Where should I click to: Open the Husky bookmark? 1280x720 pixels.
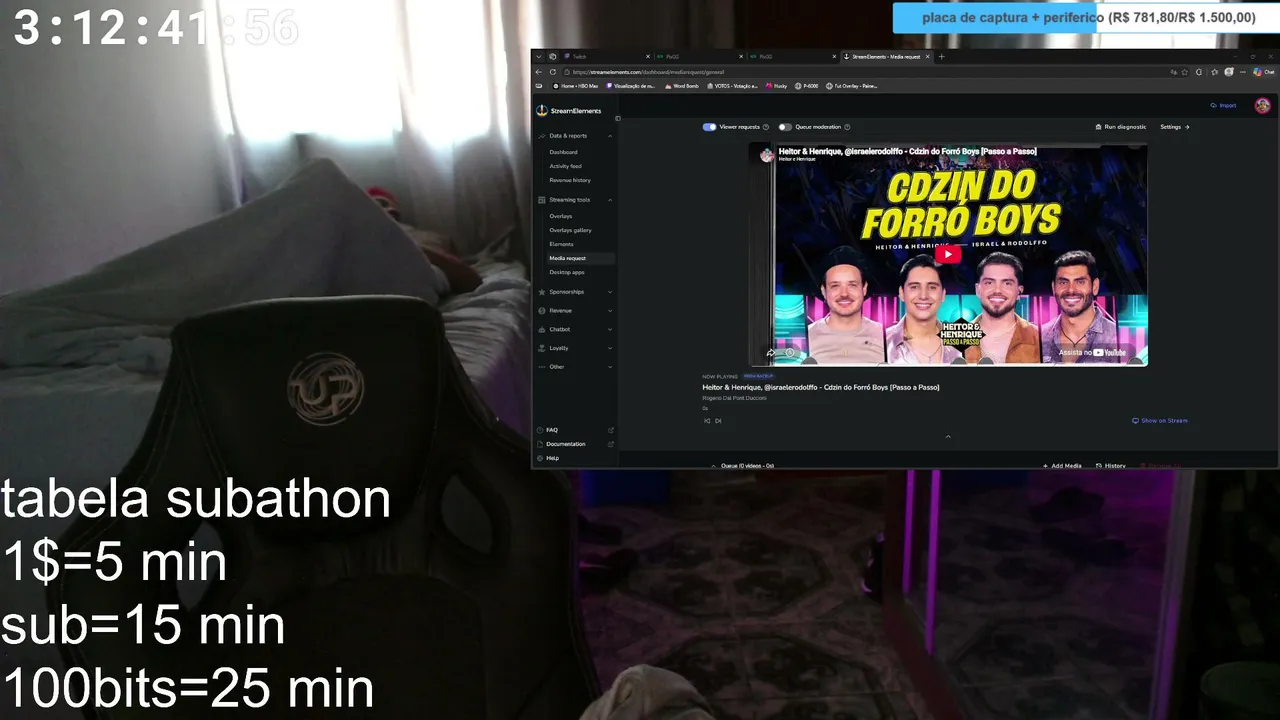[x=777, y=86]
